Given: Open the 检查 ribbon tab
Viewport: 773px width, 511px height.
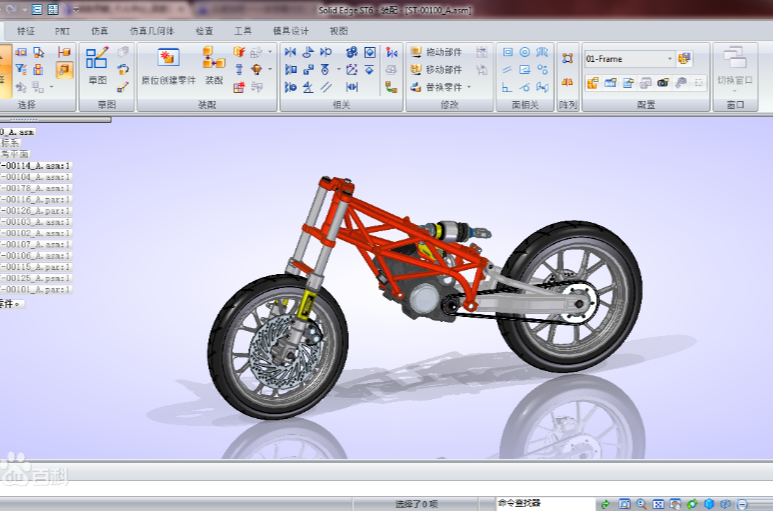Looking at the screenshot, I should [x=204, y=31].
